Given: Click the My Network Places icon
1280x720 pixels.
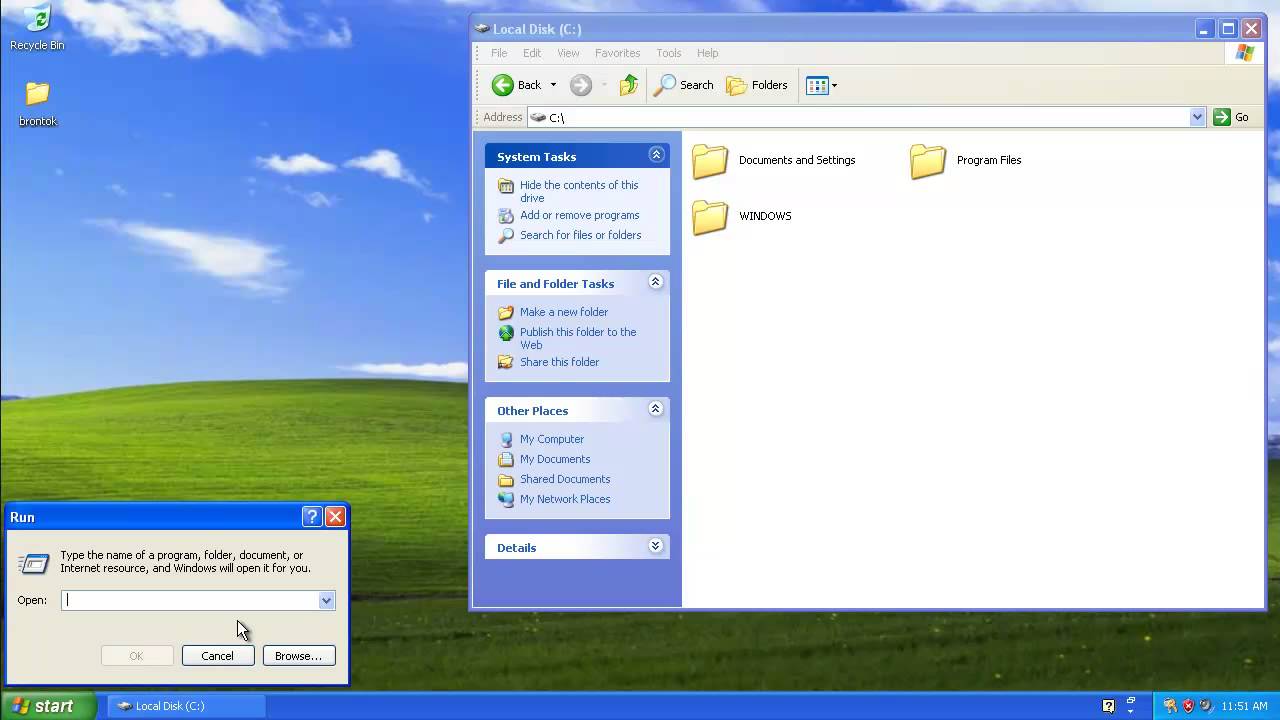Looking at the screenshot, I should tap(506, 499).
